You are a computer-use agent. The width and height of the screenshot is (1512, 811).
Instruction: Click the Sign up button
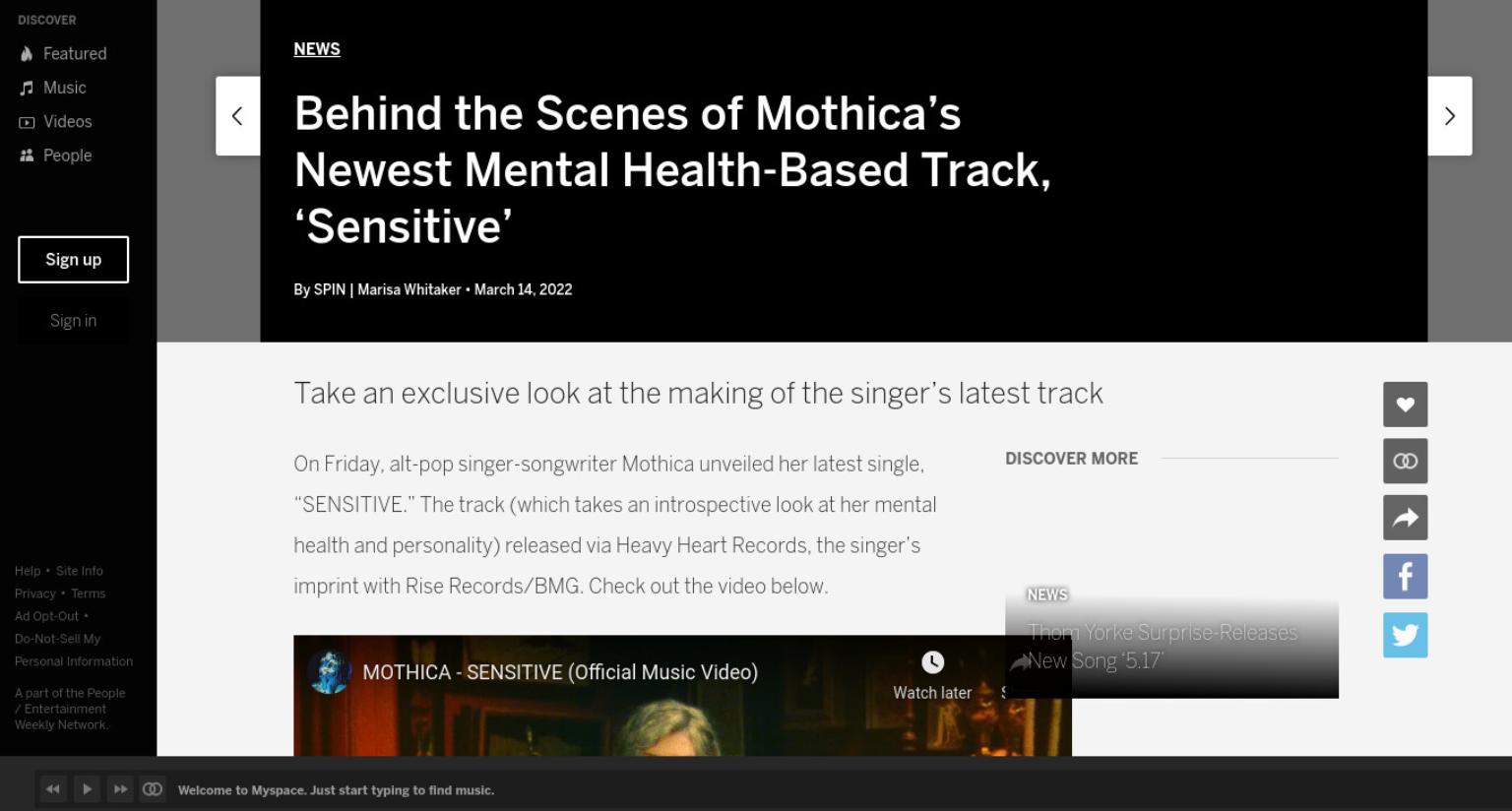(74, 260)
